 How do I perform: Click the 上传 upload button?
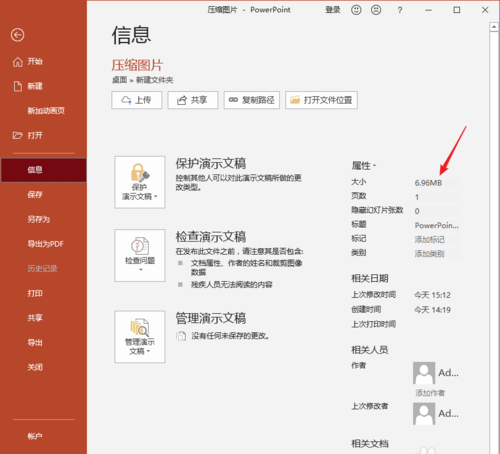(137, 100)
